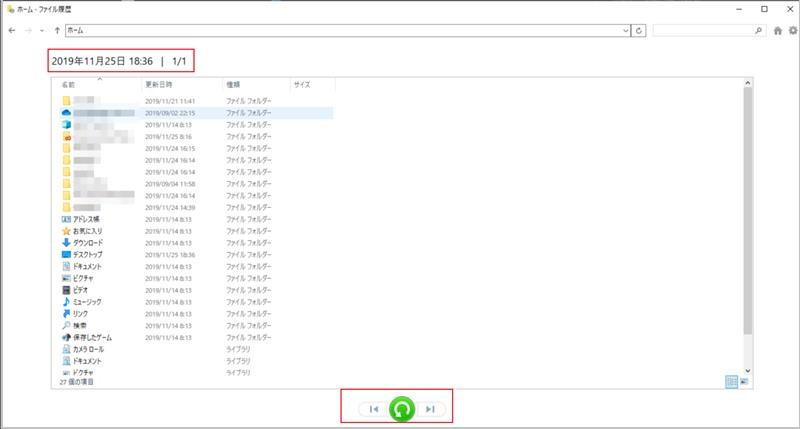Expand the address bar history dropdown
Screen dimensions: 800x429
point(626,31)
